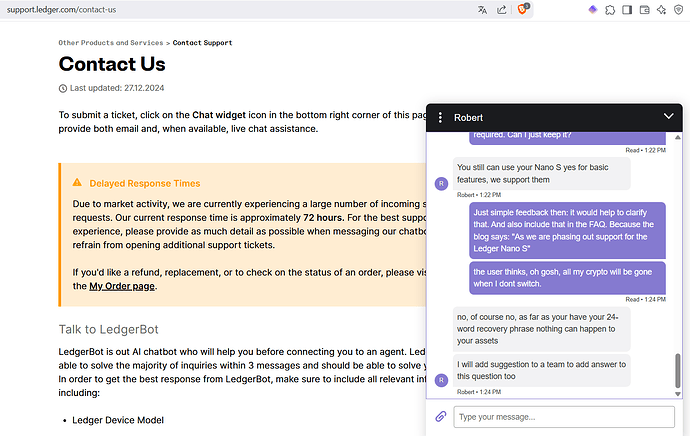Screen dimensions: 690x436
Task: Click the VPN shield icon in toolbar
Action: point(679,10)
